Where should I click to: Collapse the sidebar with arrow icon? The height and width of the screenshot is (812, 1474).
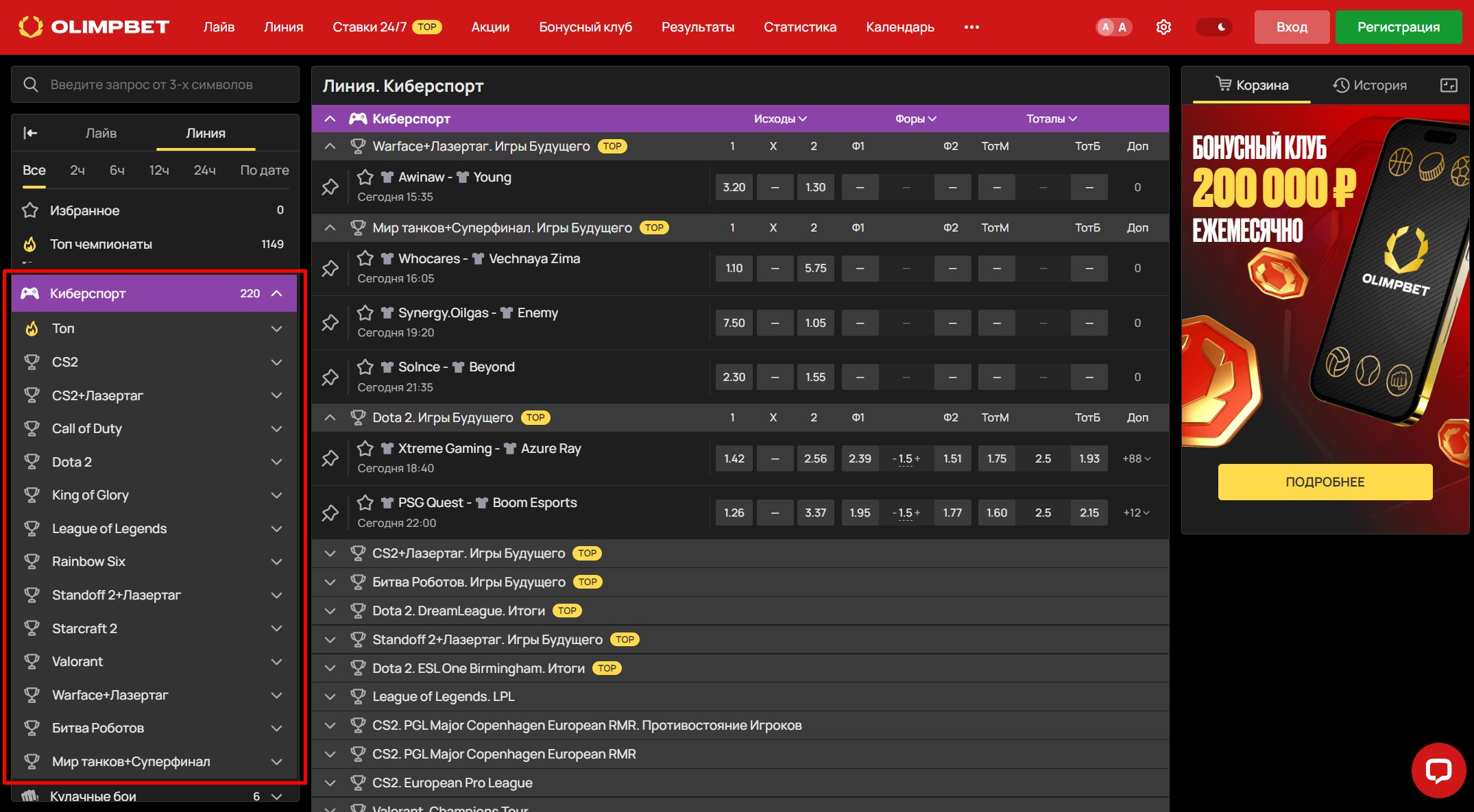click(x=30, y=133)
